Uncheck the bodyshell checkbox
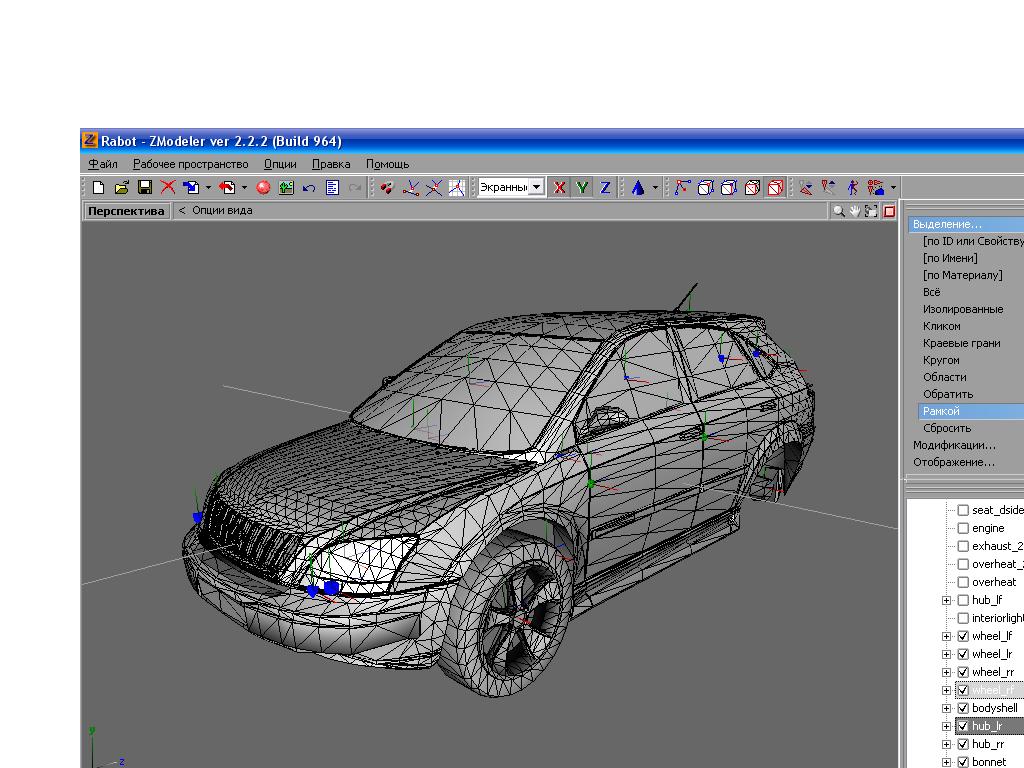 click(x=963, y=708)
